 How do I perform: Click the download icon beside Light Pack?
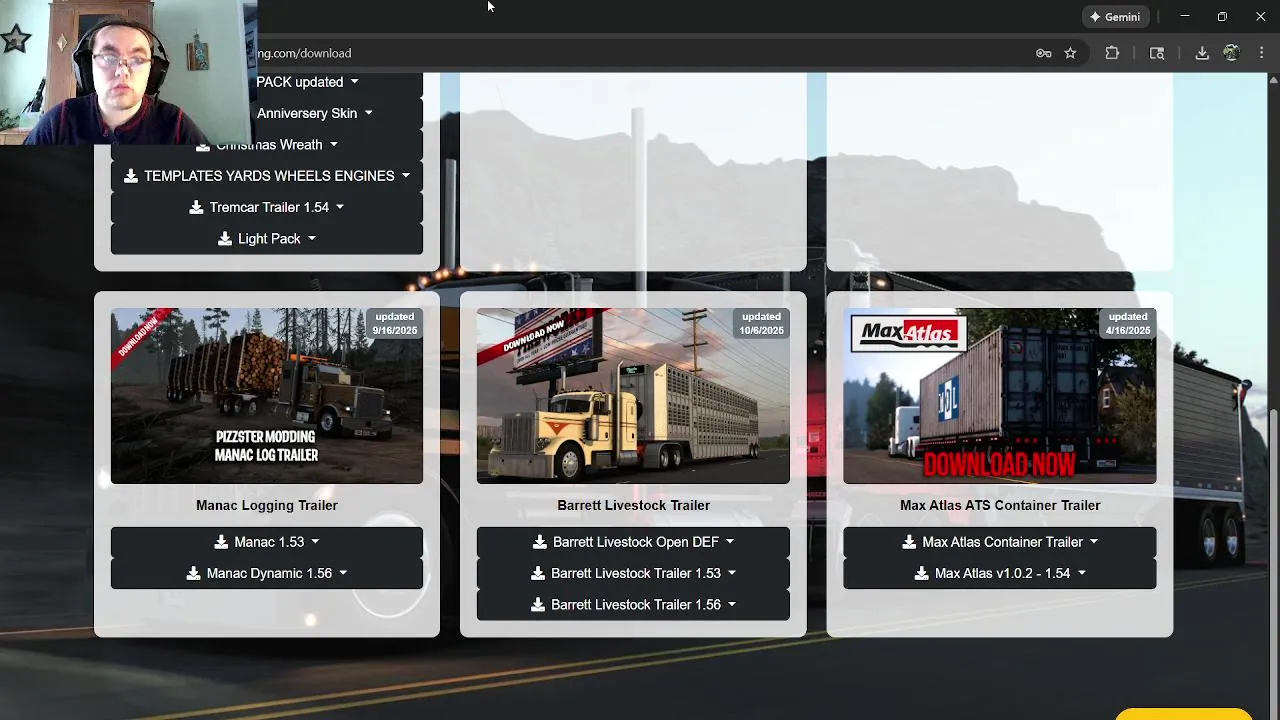[x=225, y=239]
